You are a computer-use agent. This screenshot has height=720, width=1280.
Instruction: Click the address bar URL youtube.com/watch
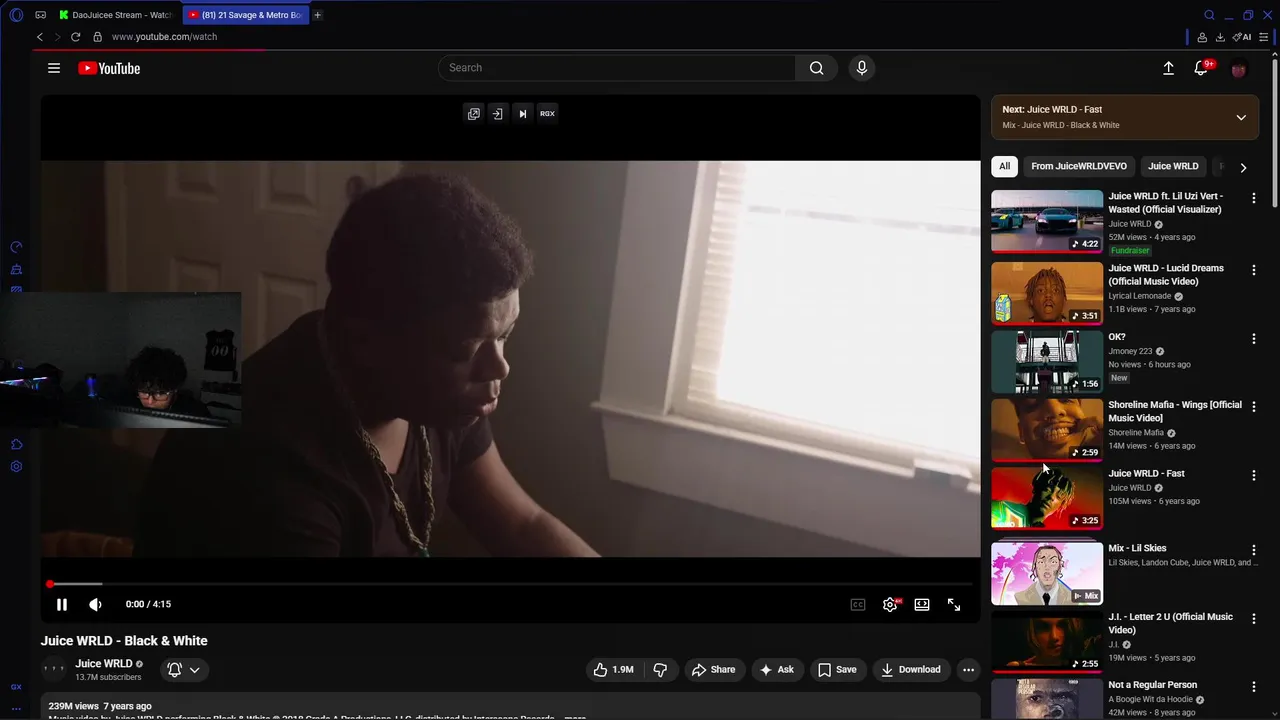[164, 37]
